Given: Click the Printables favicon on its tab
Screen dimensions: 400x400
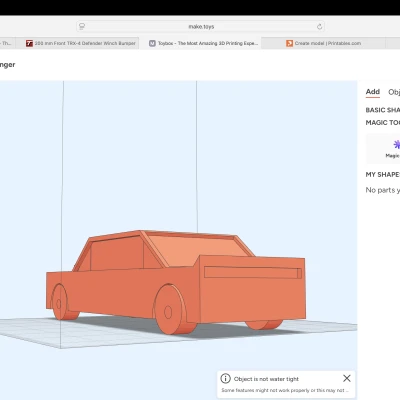Looking at the screenshot, I should 289,43.
